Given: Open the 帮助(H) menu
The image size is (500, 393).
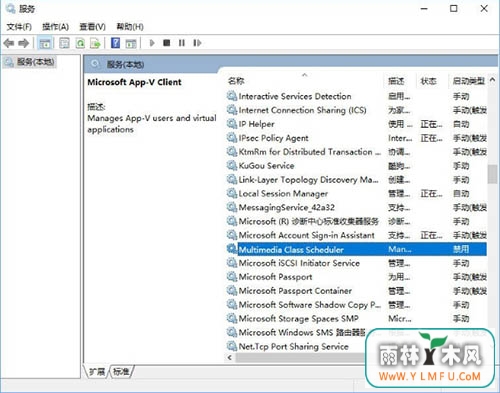Looking at the screenshot, I should pyautogui.click(x=130, y=27).
